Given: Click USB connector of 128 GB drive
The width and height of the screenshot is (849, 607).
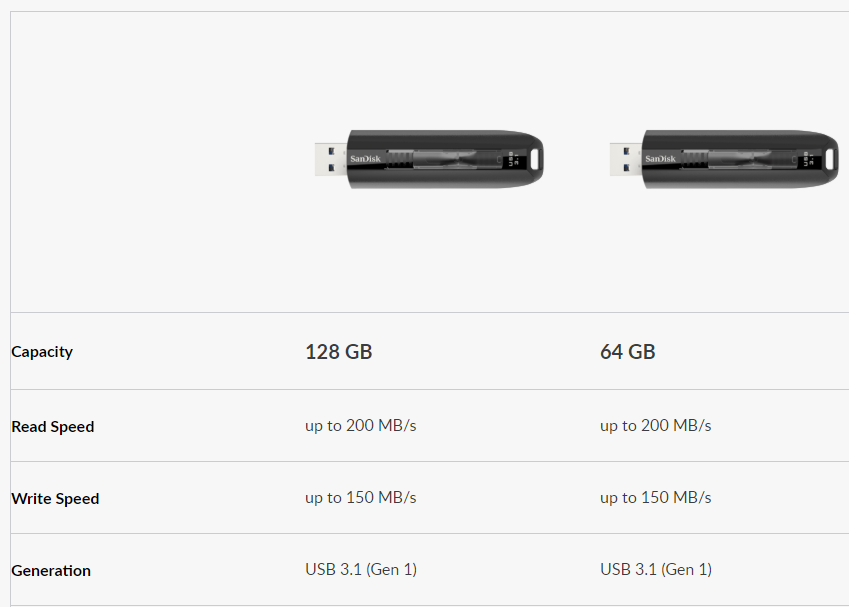Looking at the screenshot, I should (x=331, y=159).
